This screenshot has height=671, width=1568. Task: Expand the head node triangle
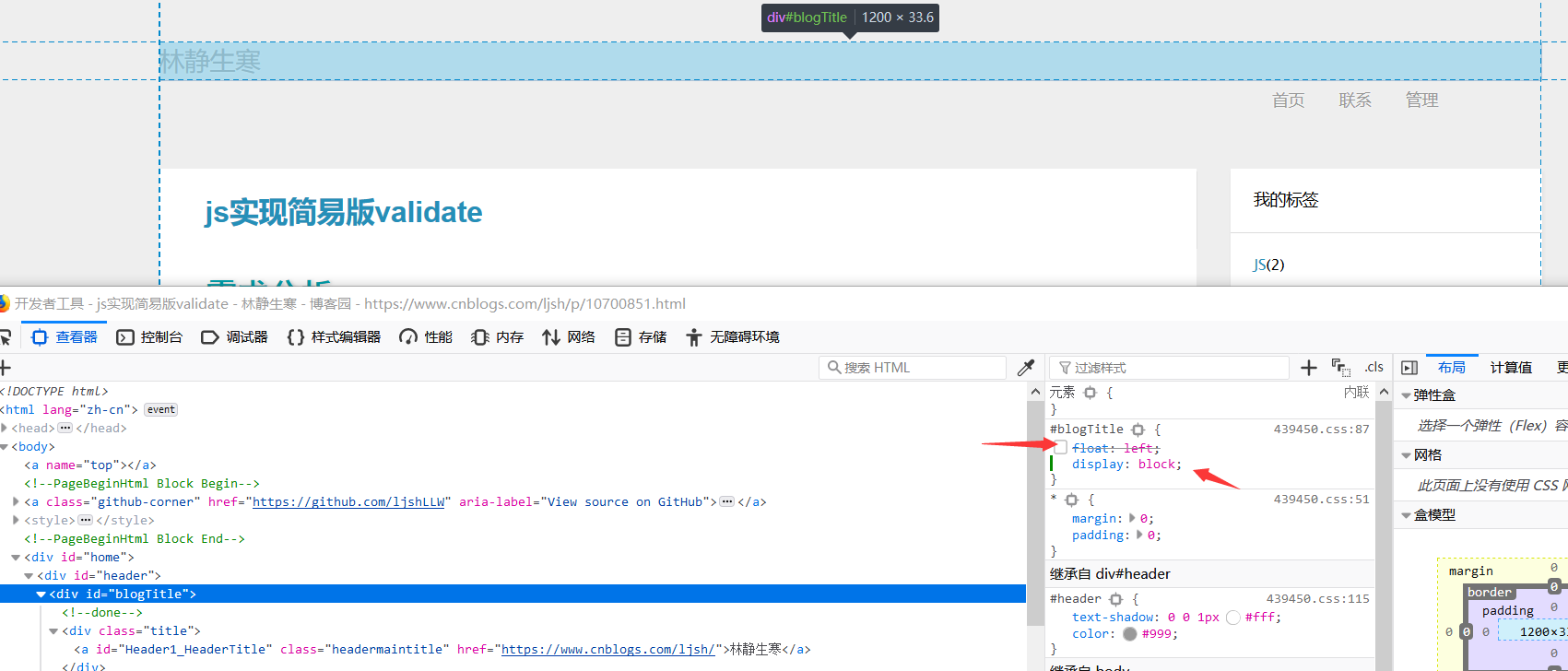[5, 428]
